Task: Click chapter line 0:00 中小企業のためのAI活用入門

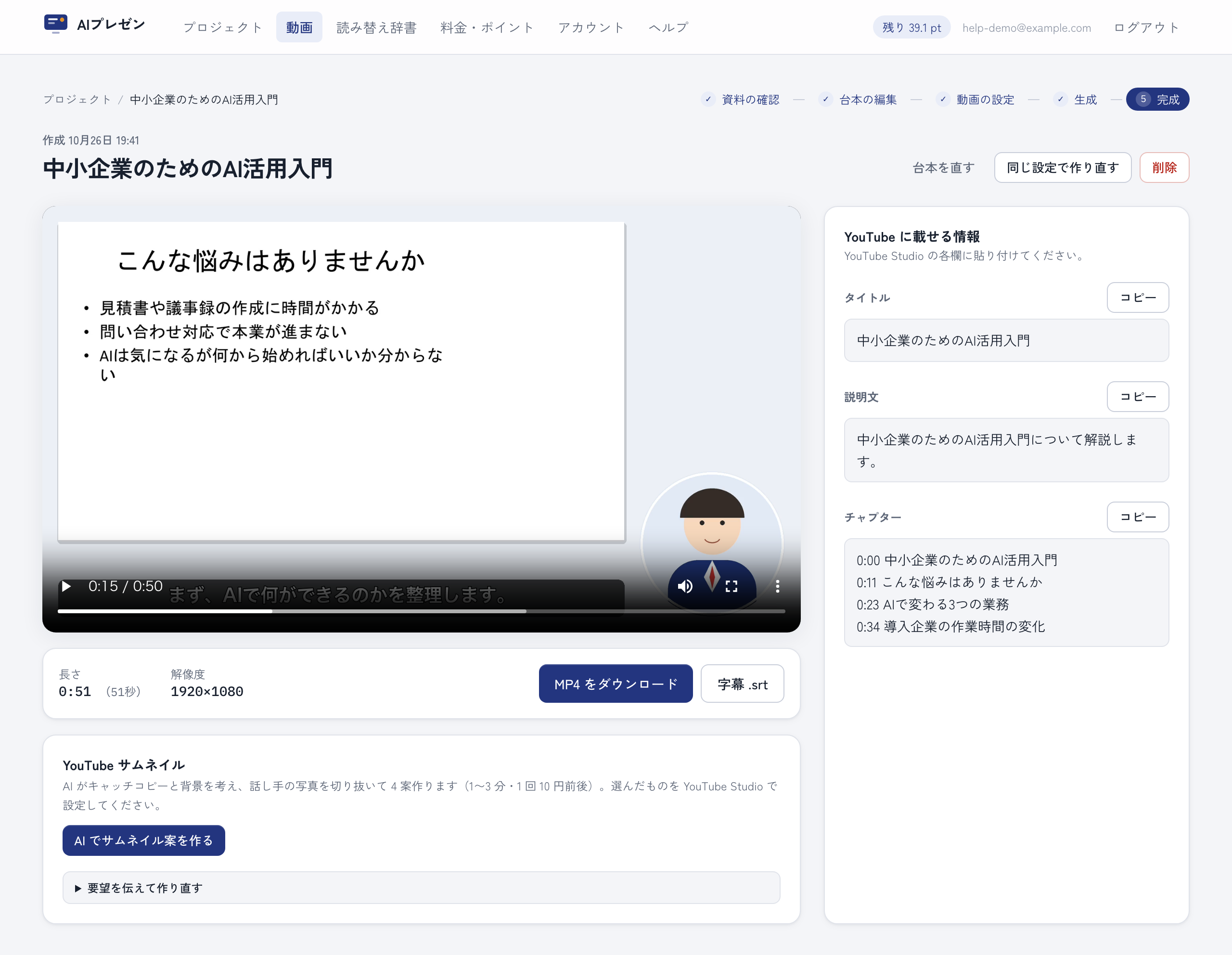Action: point(957,560)
